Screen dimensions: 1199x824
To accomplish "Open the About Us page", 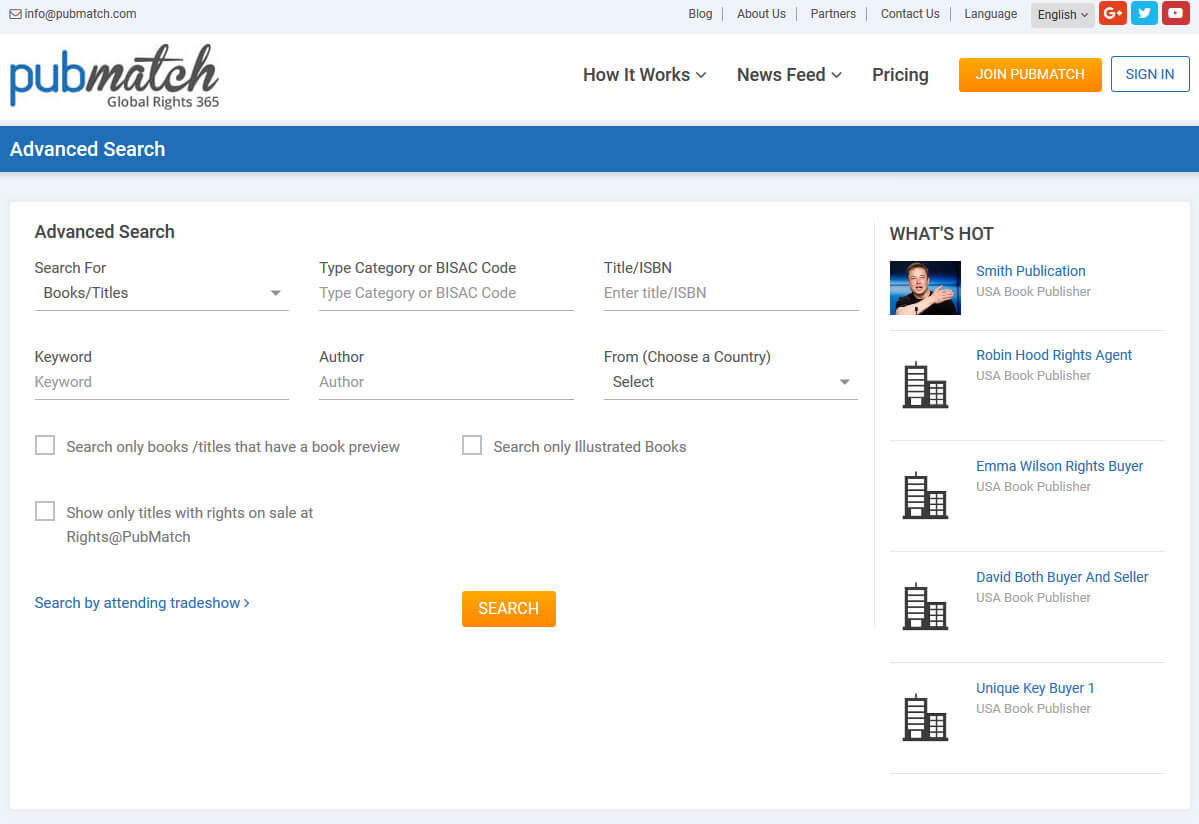I will click(x=761, y=14).
